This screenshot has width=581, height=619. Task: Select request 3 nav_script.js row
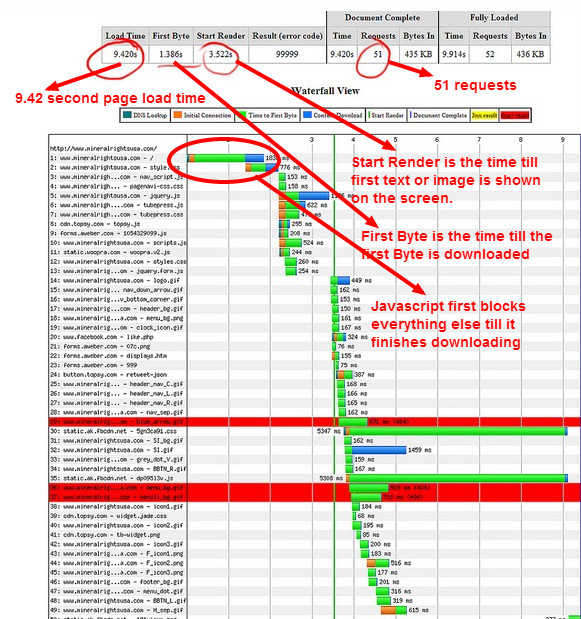pyautogui.click(x=315, y=177)
